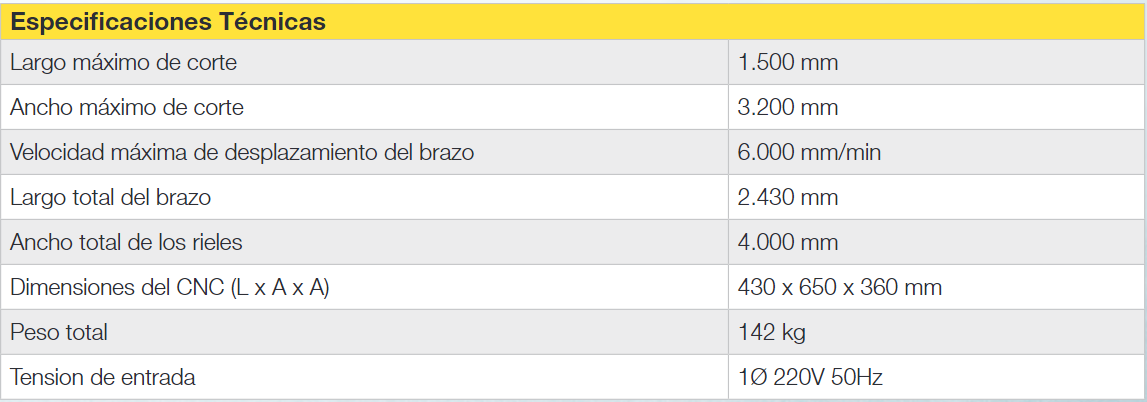
Task: Select the 'Peso total' row label
Action: click(x=58, y=332)
